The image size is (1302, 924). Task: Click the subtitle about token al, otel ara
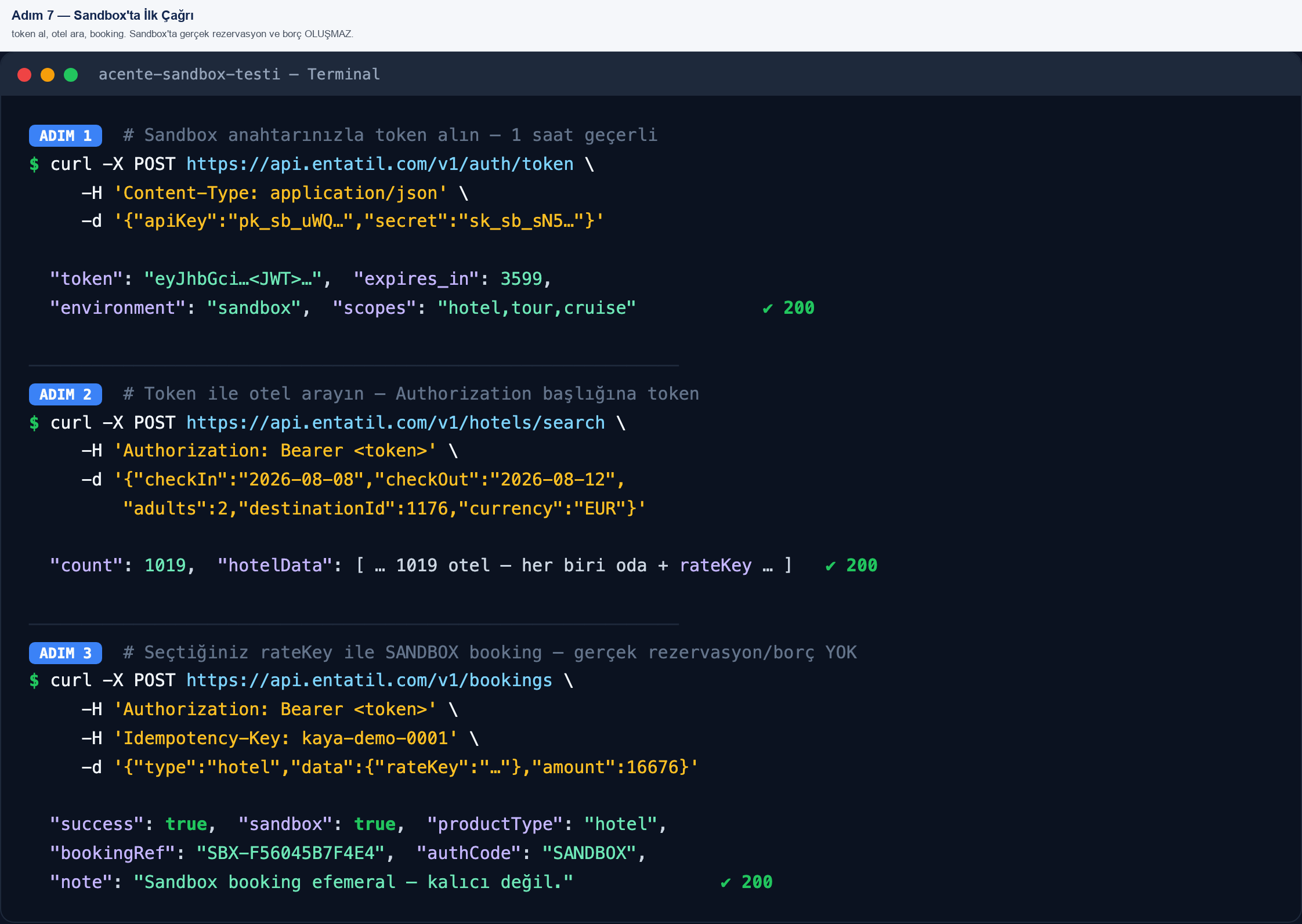click(x=182, y=34)
